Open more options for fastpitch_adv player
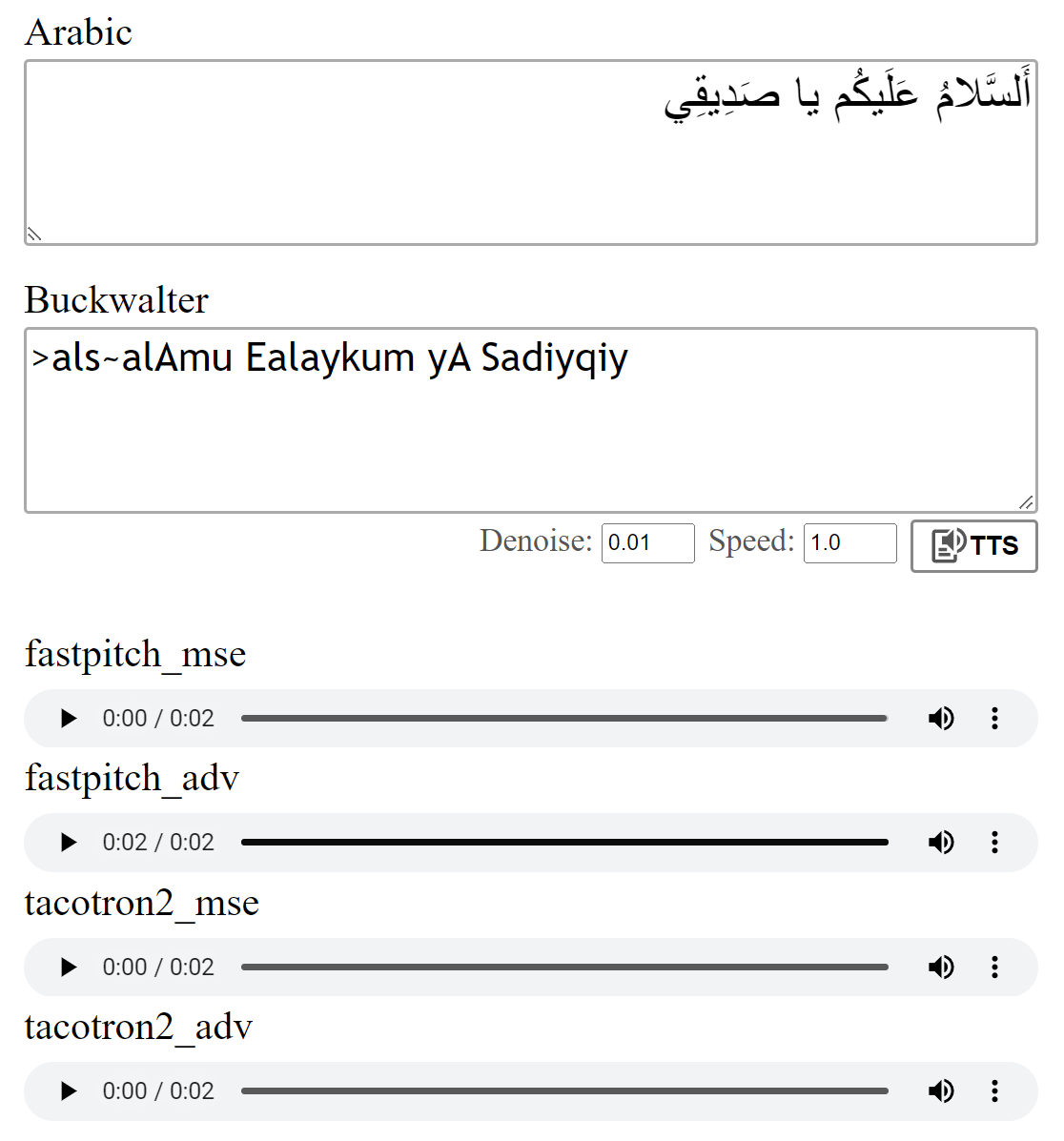1064x1141 pixels. 994,843
